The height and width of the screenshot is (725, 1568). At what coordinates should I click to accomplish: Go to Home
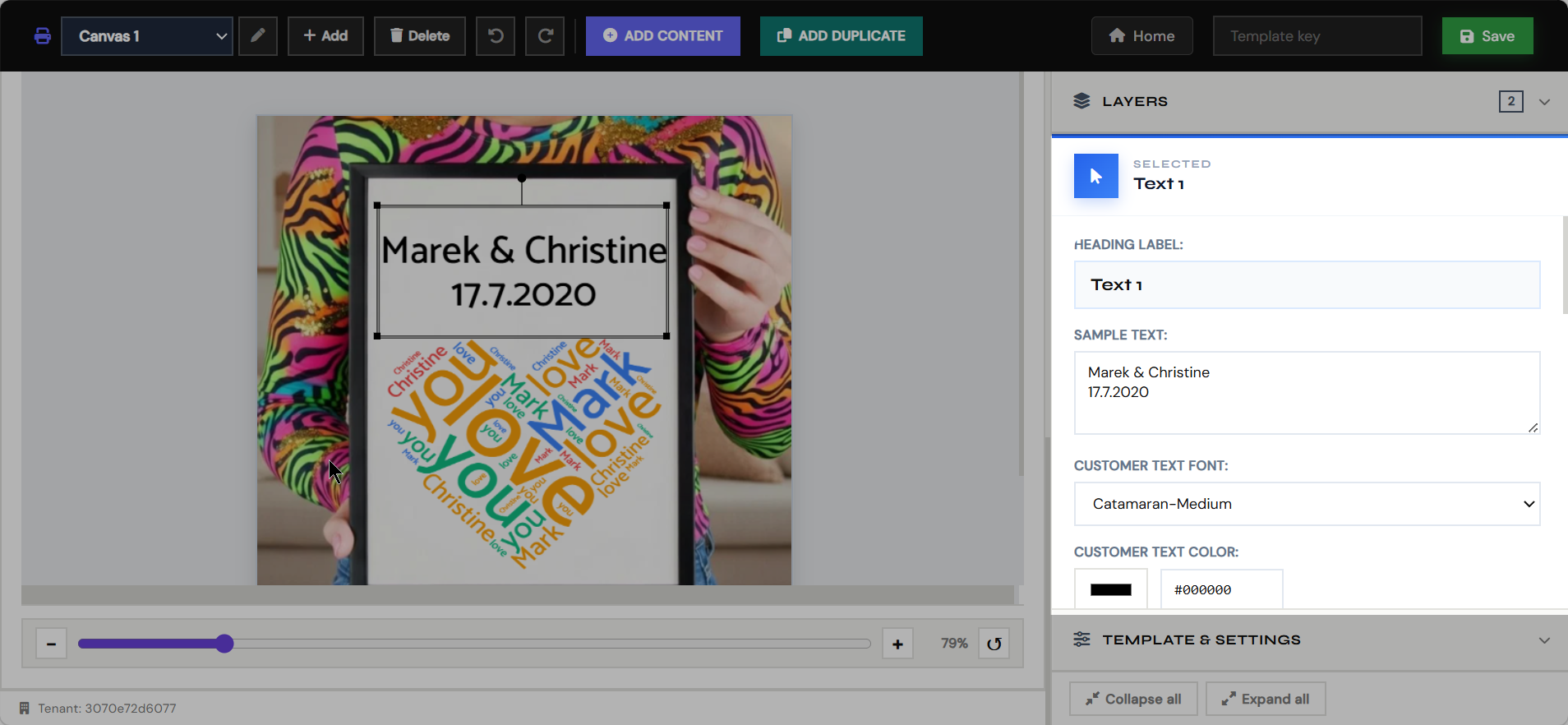[x=1142, y=36]
